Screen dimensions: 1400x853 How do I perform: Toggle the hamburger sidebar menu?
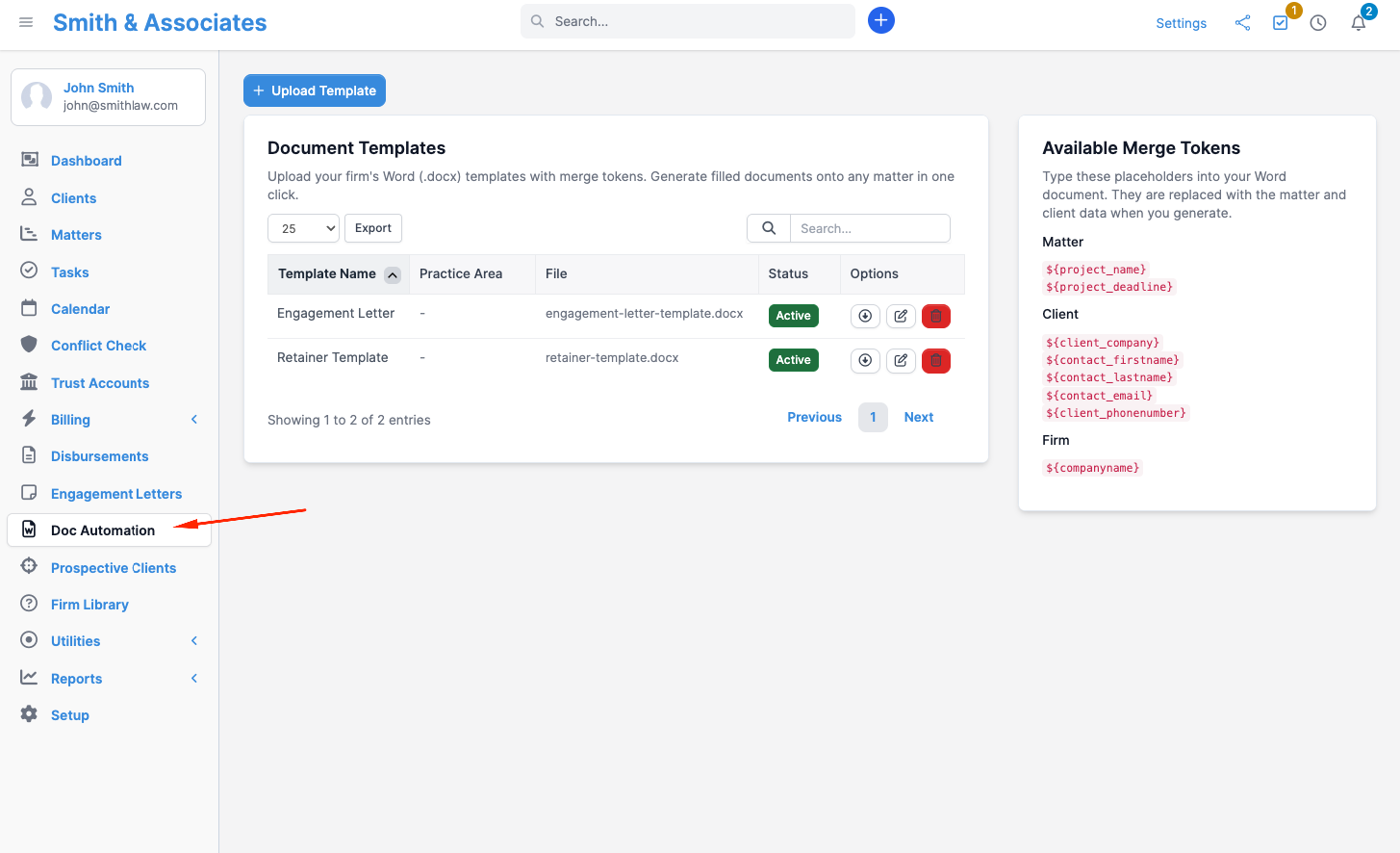(x=26, y=22)
